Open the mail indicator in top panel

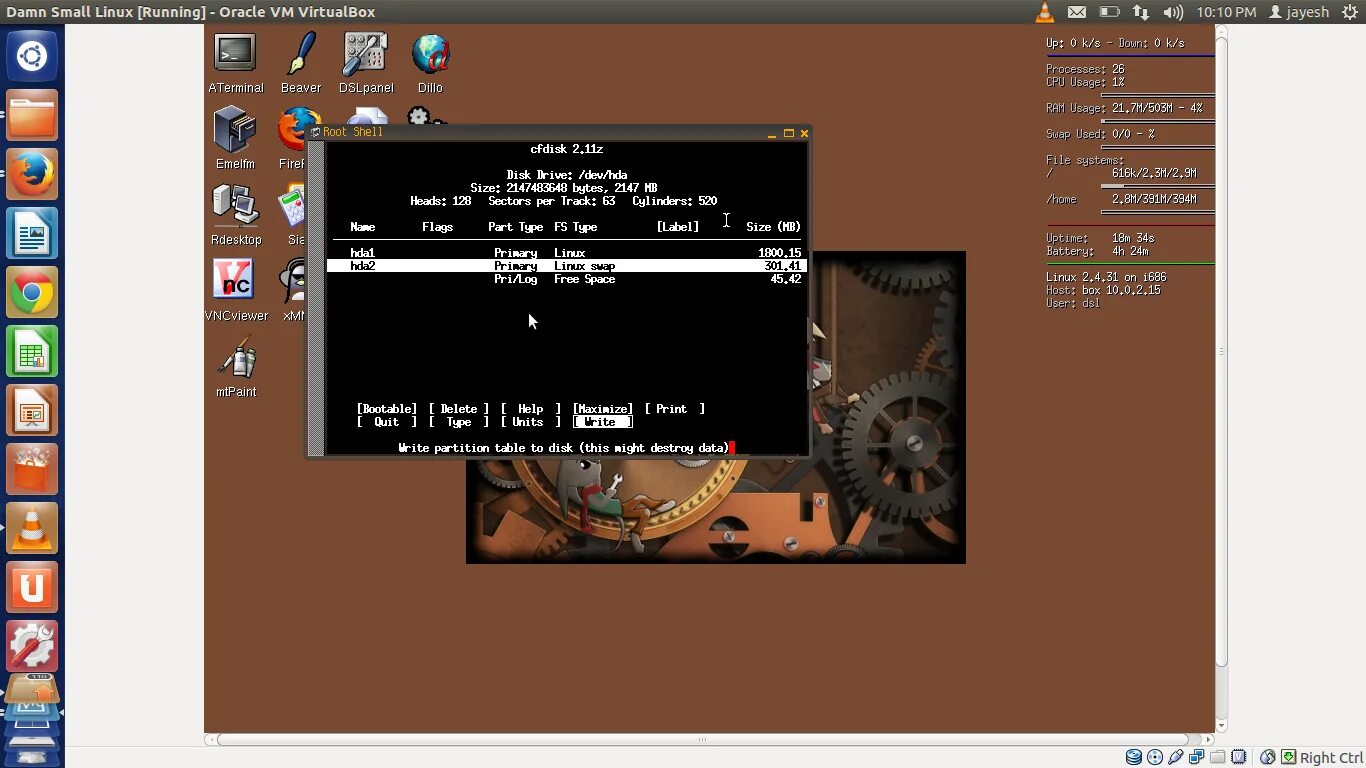(x=1076, y=12)
